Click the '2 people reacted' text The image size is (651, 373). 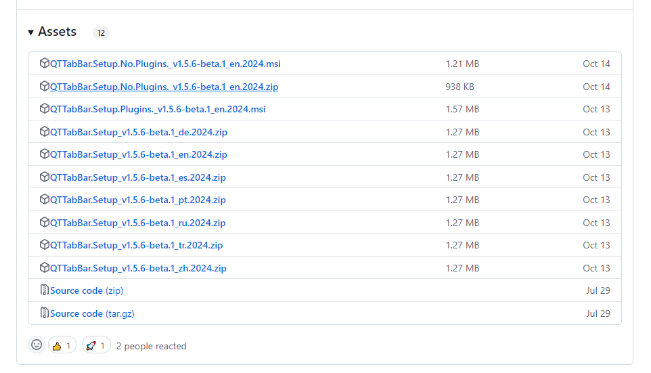(151, 346)
